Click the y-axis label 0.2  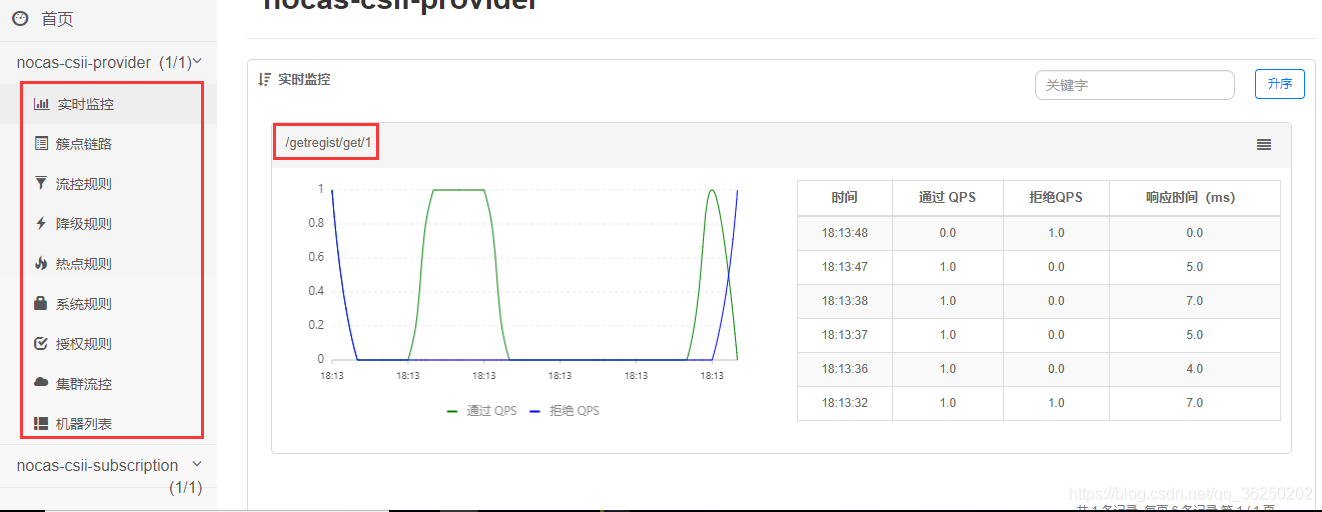pyautogui.click(x=315, y=325)
